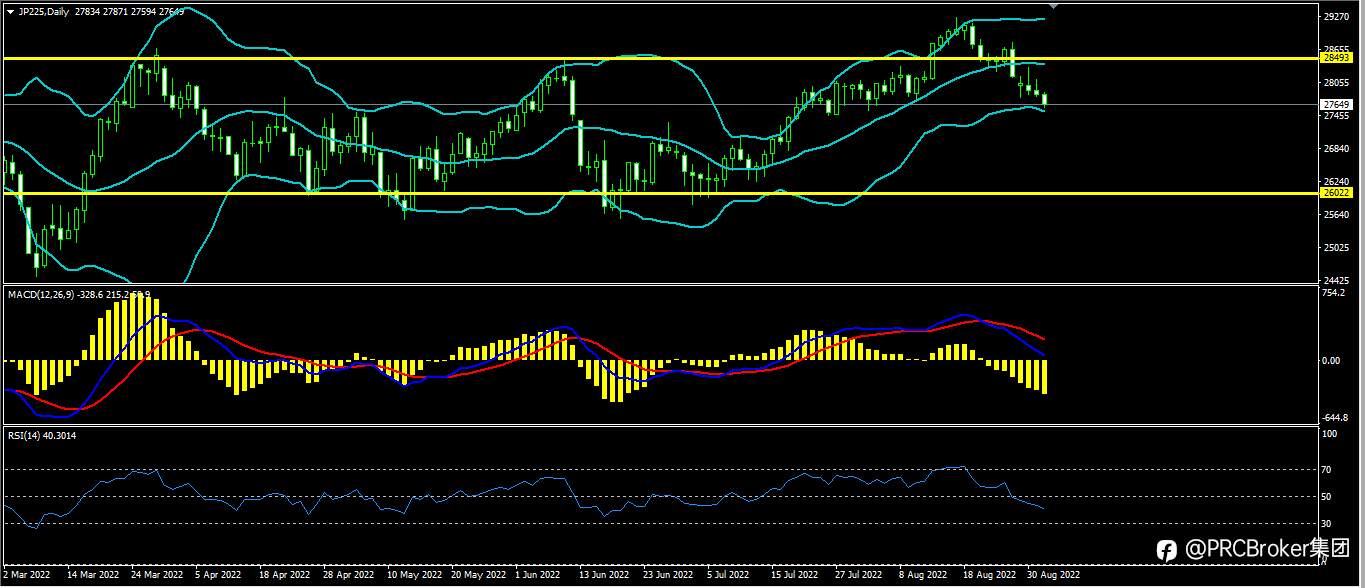Click the 15 Jul 2022 date label
Screen dimensions: 1365x588
tap(795, 575)
